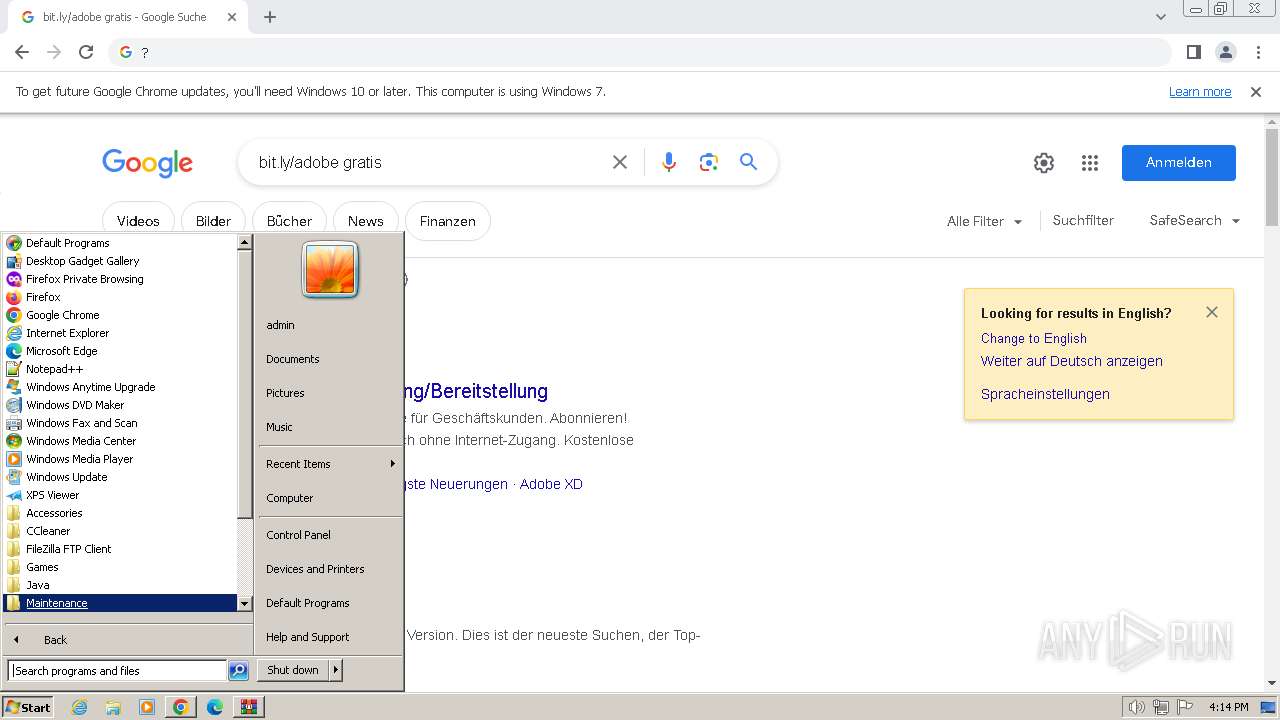This screenshot has height=720, width=1280.
Task: Clear the Google search box text
Action: coord(620,162)
